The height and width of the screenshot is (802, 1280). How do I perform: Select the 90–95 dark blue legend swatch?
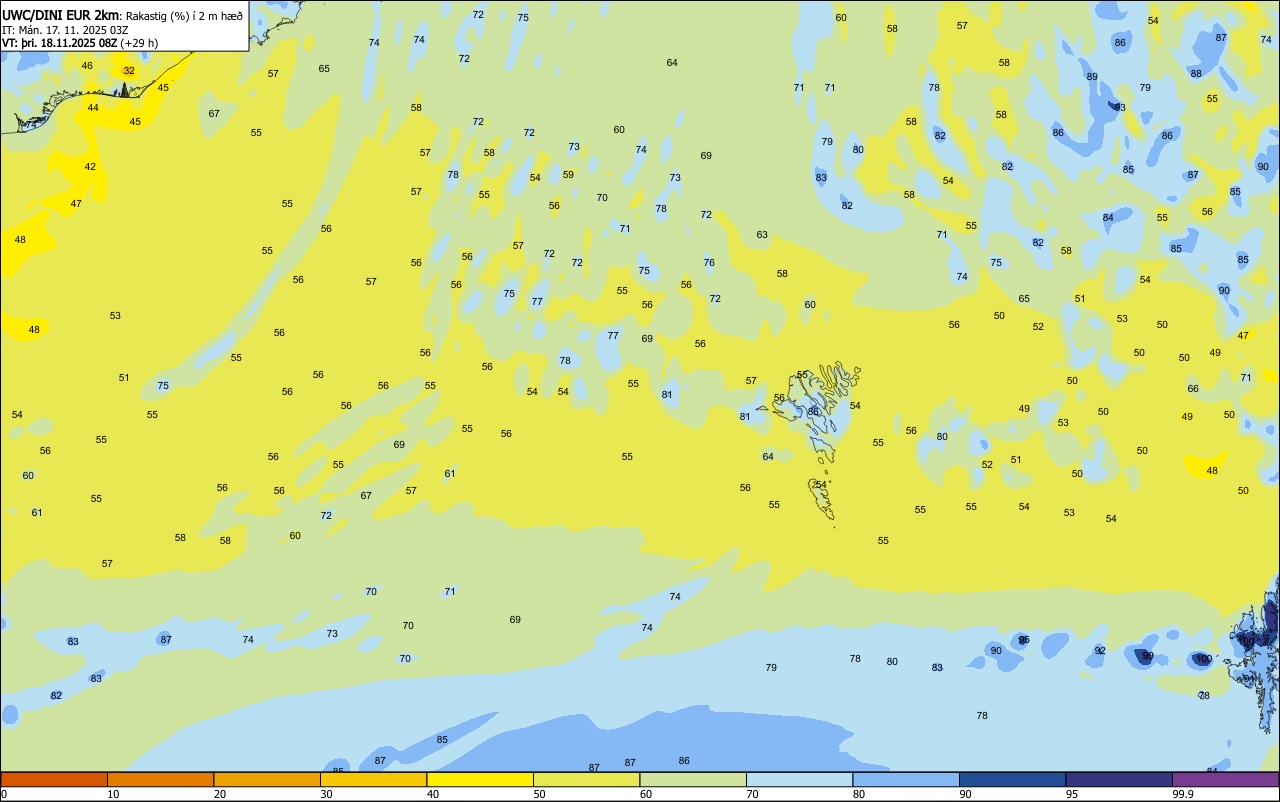(1013, 779)
